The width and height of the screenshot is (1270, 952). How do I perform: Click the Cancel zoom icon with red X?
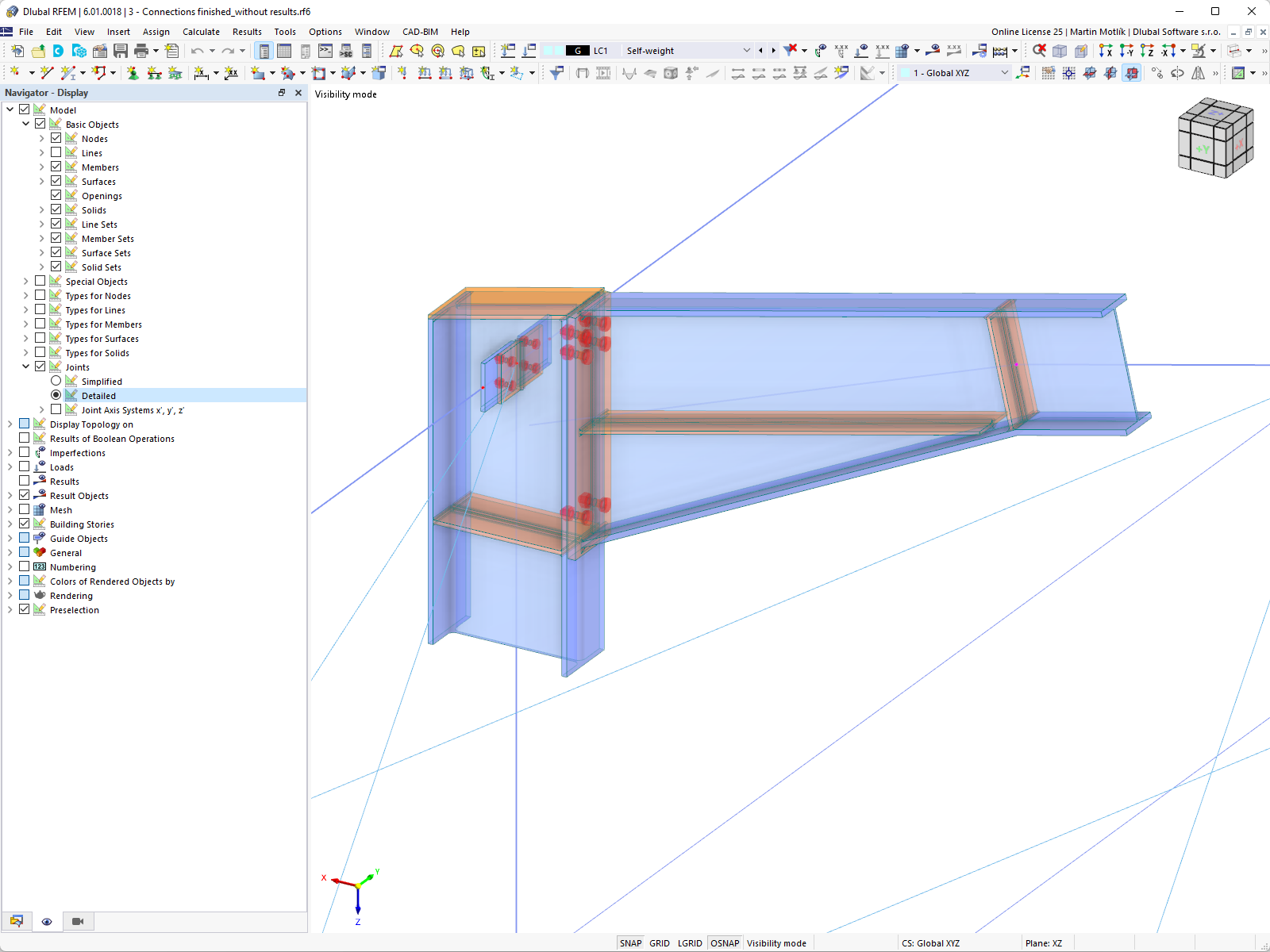pos(1040,50)
